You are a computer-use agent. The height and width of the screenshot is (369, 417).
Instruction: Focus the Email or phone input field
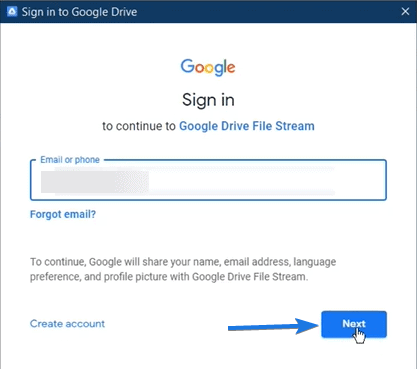click(x=208, y=180)
